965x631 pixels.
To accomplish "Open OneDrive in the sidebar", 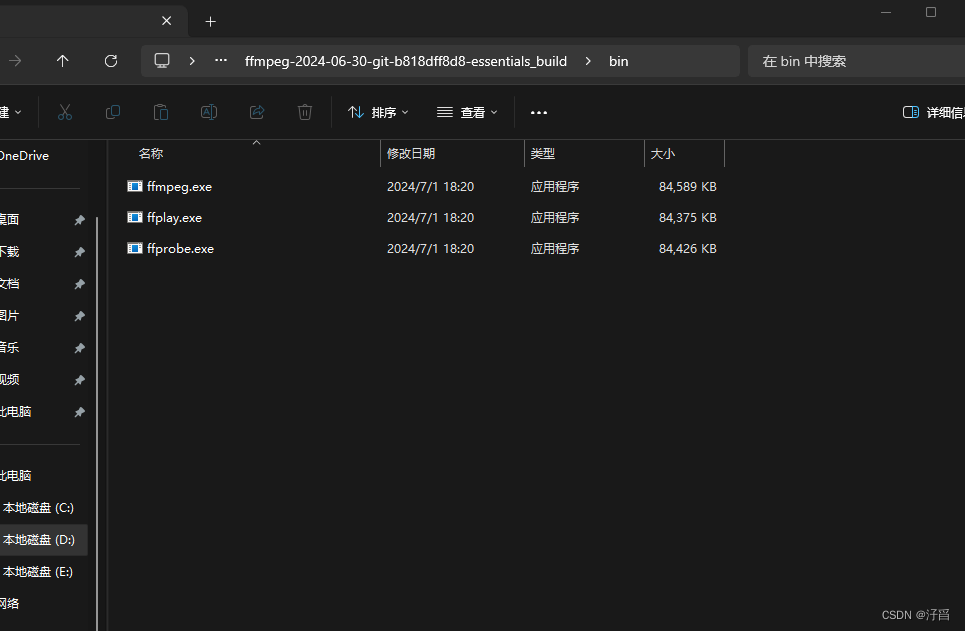I will click(x=25, y=156).
